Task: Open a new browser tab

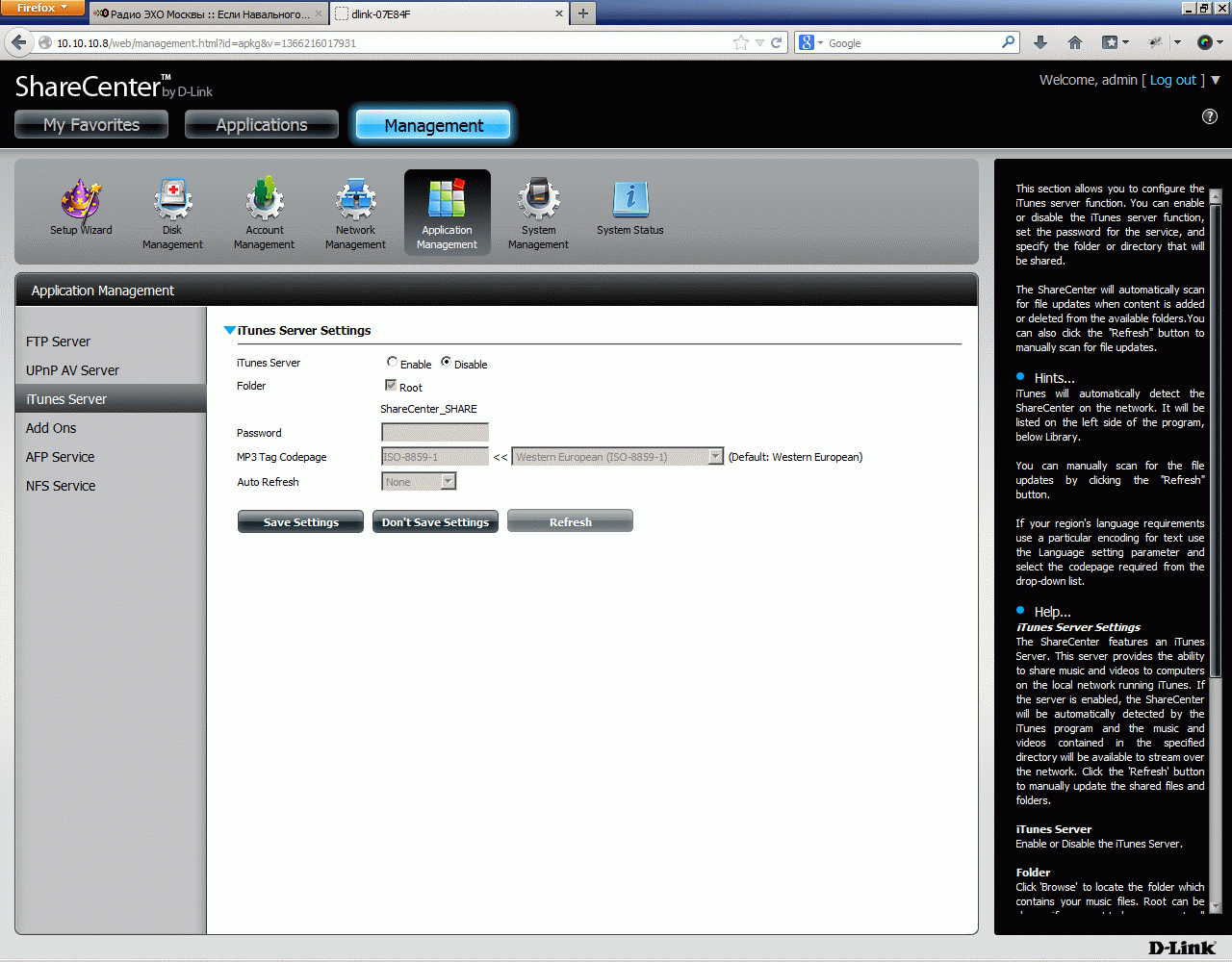Action: pos(583,13)
